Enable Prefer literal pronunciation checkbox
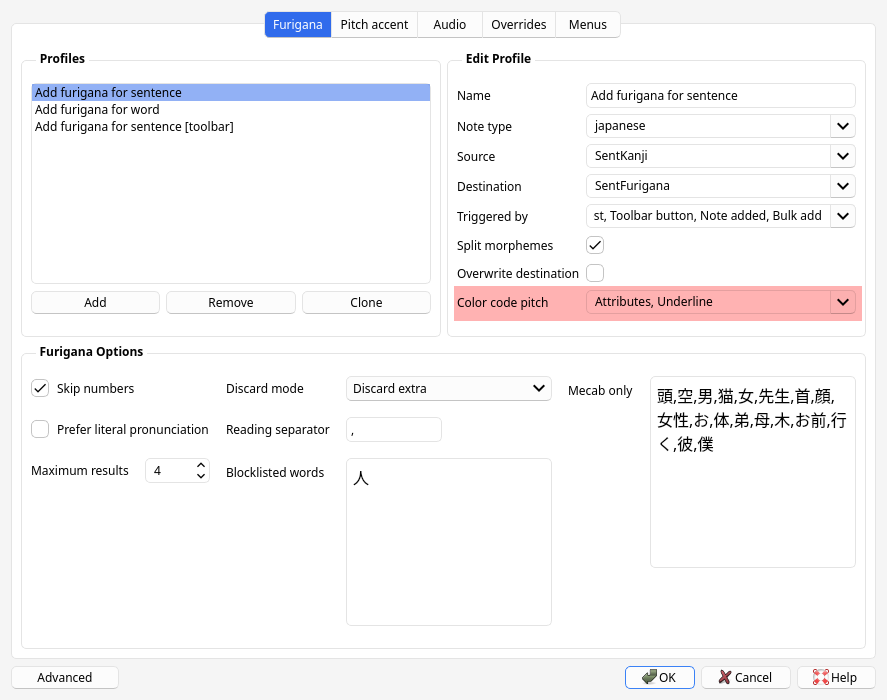The height and width of the screenshot is (700, 887). (x=40, y=429)
